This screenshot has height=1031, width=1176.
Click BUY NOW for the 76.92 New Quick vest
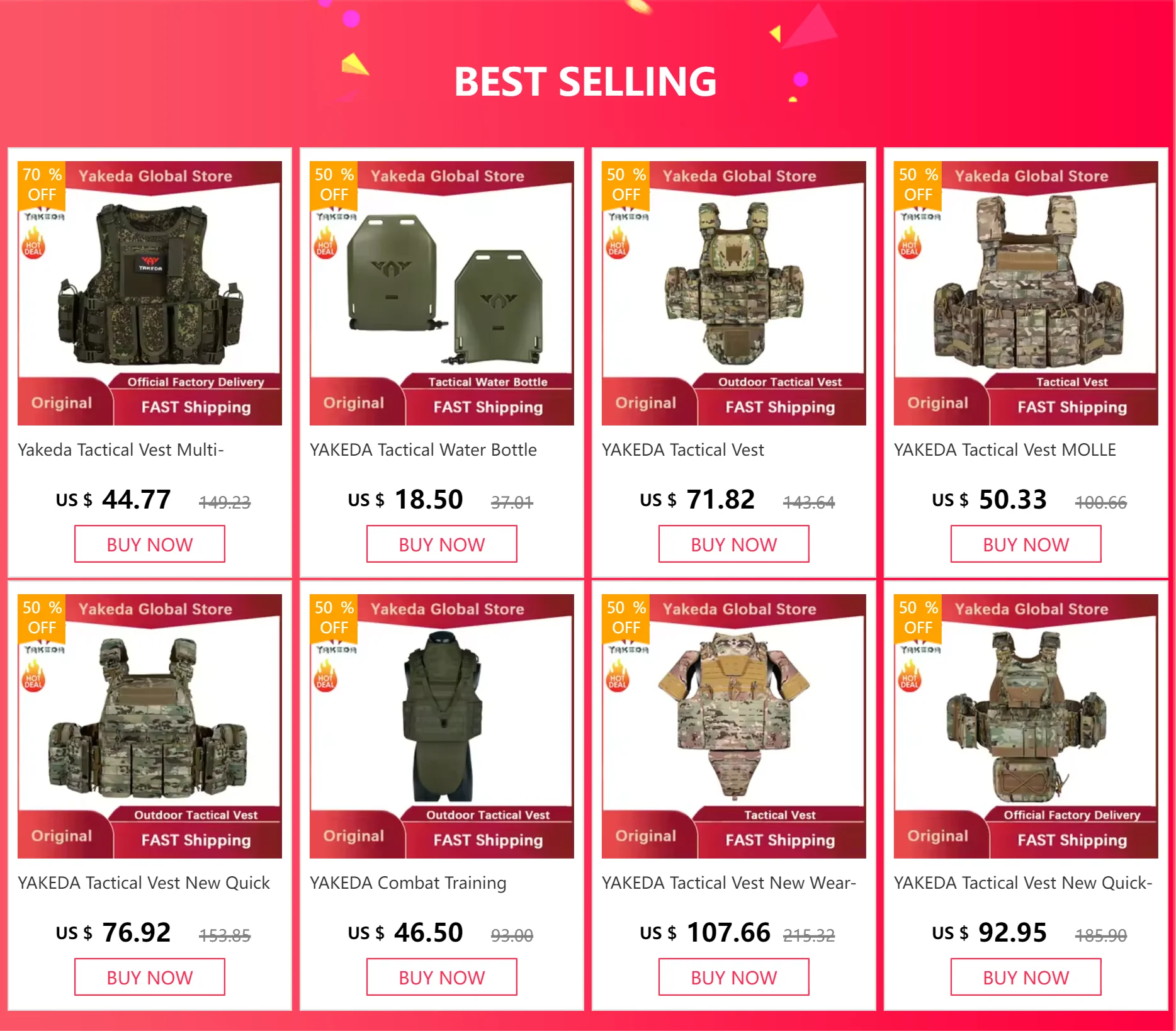(150, 977)
